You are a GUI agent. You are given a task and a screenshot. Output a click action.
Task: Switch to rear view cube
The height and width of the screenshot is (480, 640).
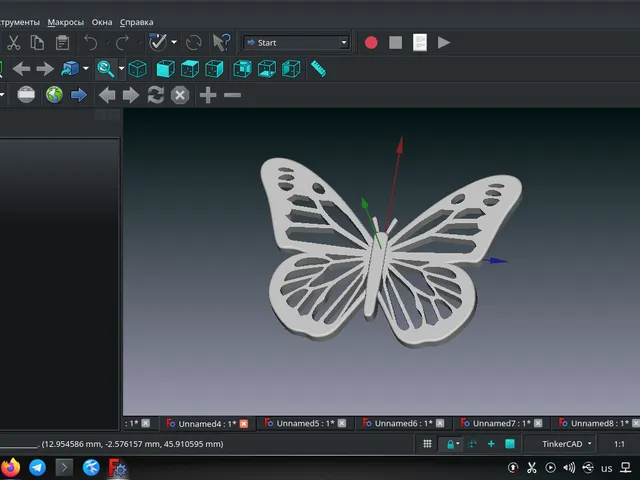click(x=242, y=69)
